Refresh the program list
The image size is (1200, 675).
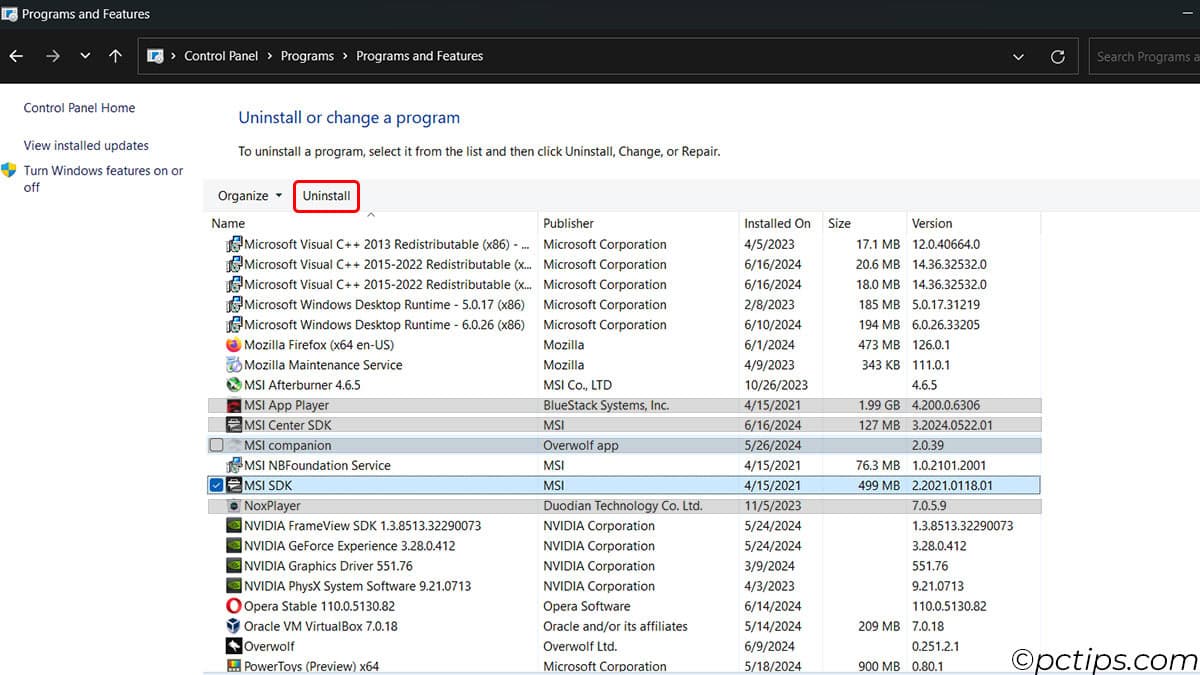point(1058,56)
